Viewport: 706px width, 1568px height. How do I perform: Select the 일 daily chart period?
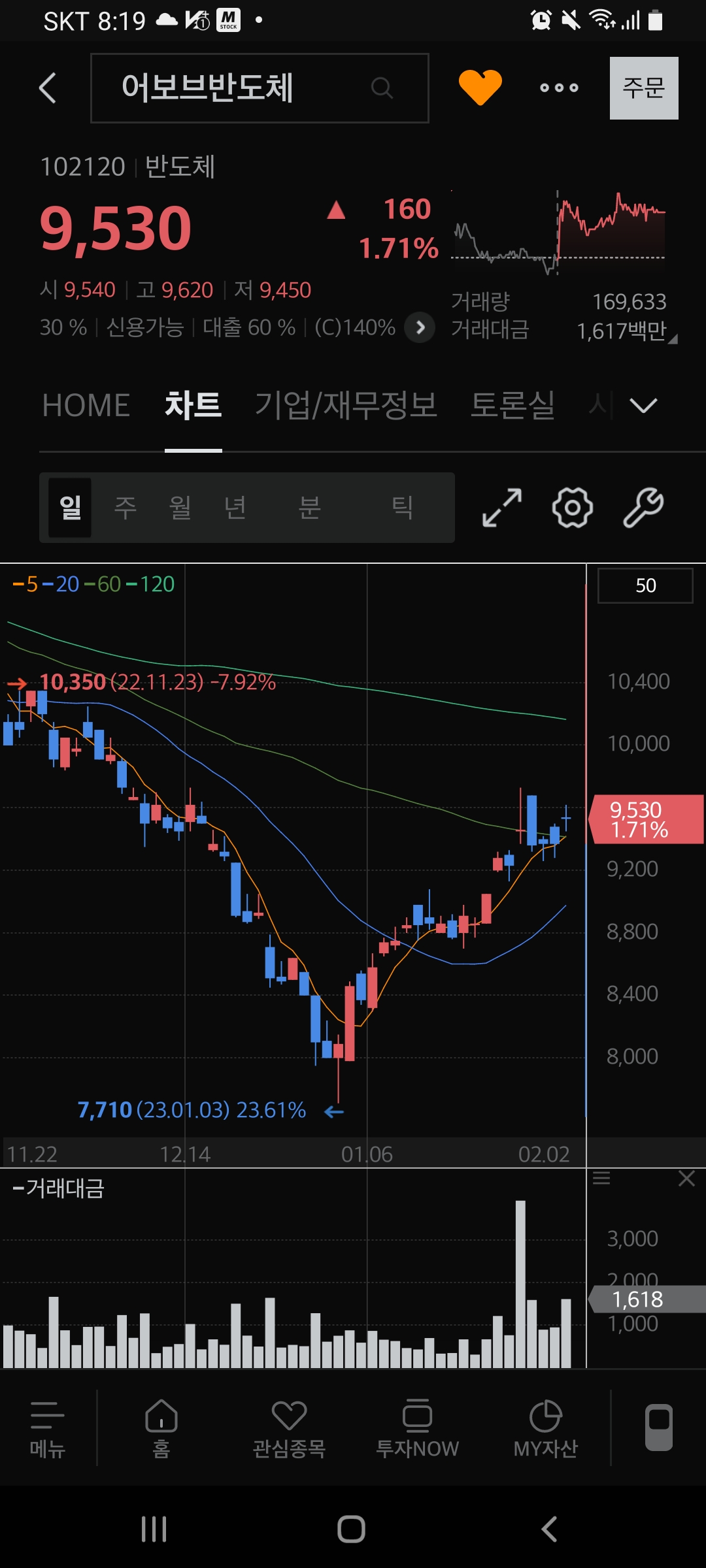point(70,507)
